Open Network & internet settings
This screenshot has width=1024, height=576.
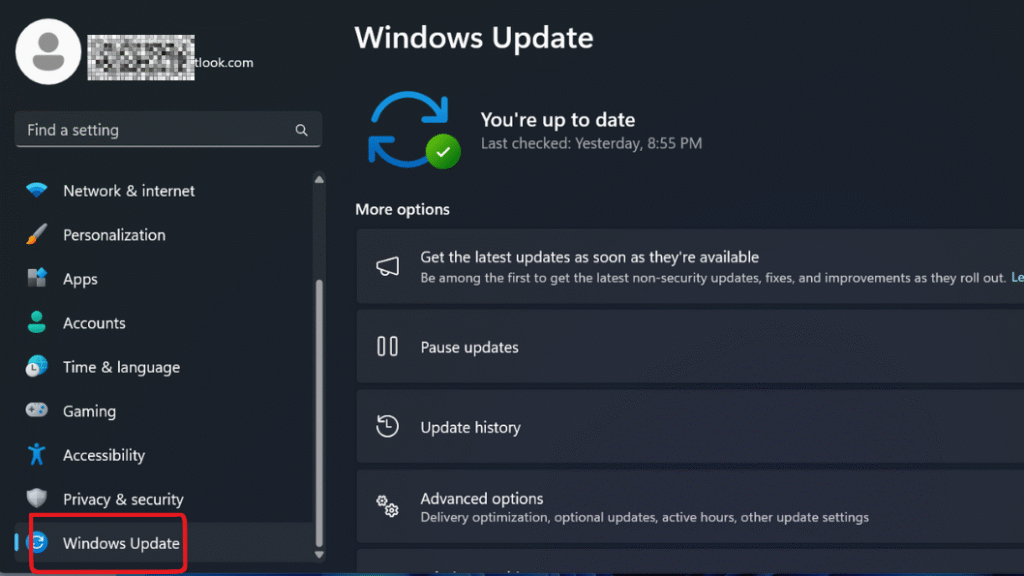(x=165, y=191)
